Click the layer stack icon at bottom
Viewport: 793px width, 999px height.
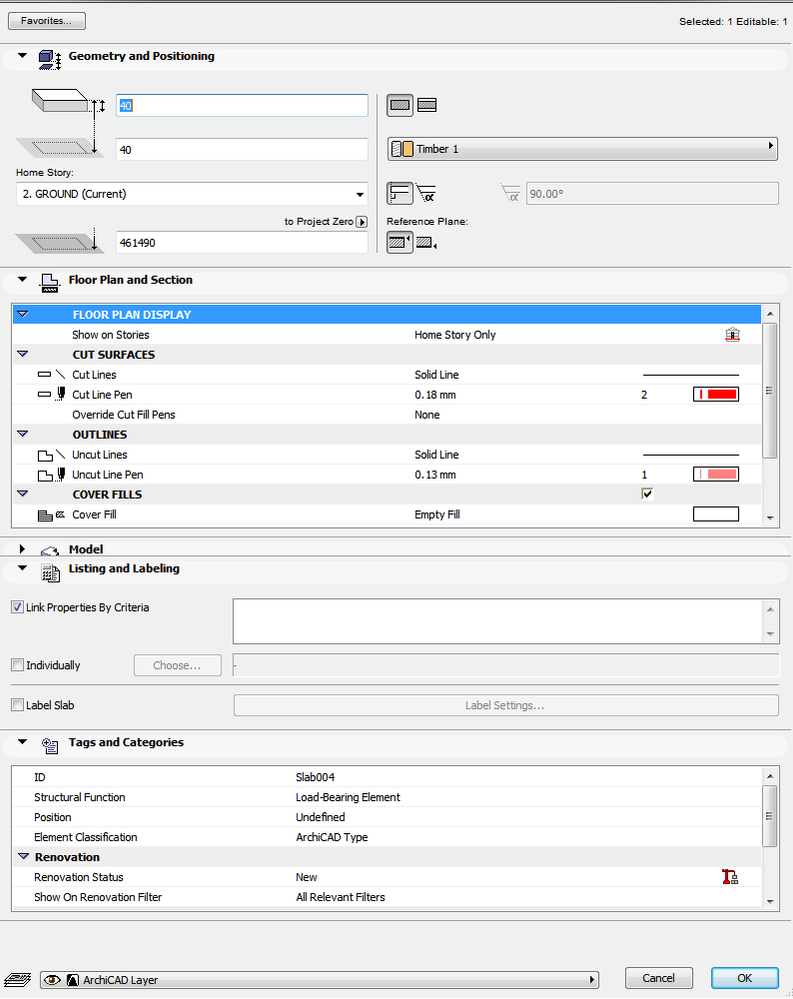point(17,979)
